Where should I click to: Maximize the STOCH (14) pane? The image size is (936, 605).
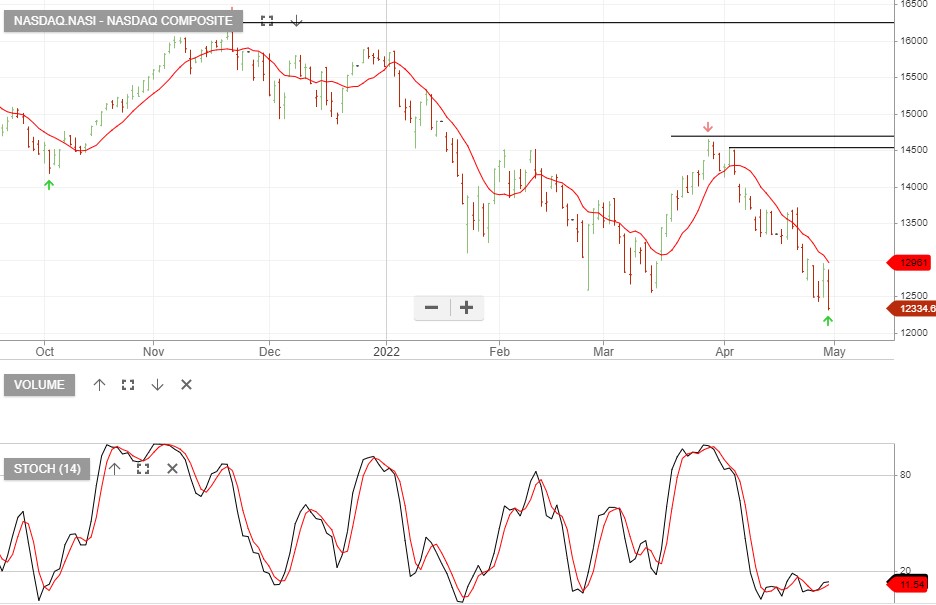[x=143, y=469]
